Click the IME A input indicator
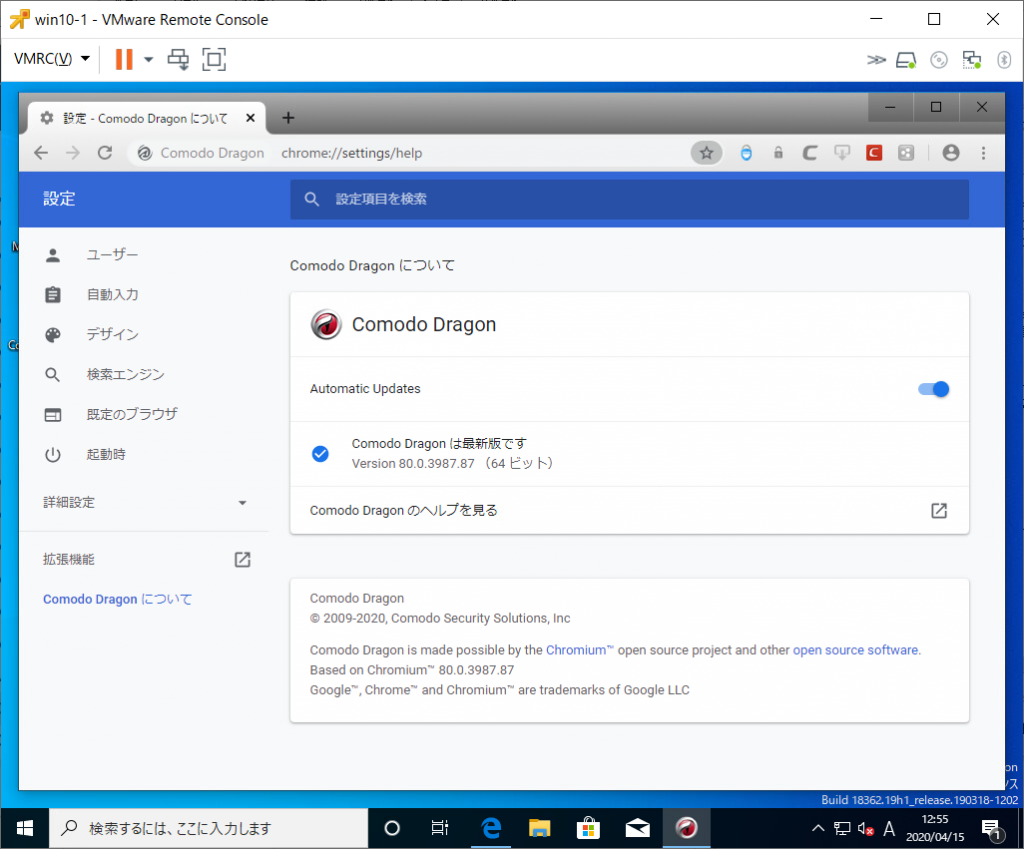 point(889,829)
